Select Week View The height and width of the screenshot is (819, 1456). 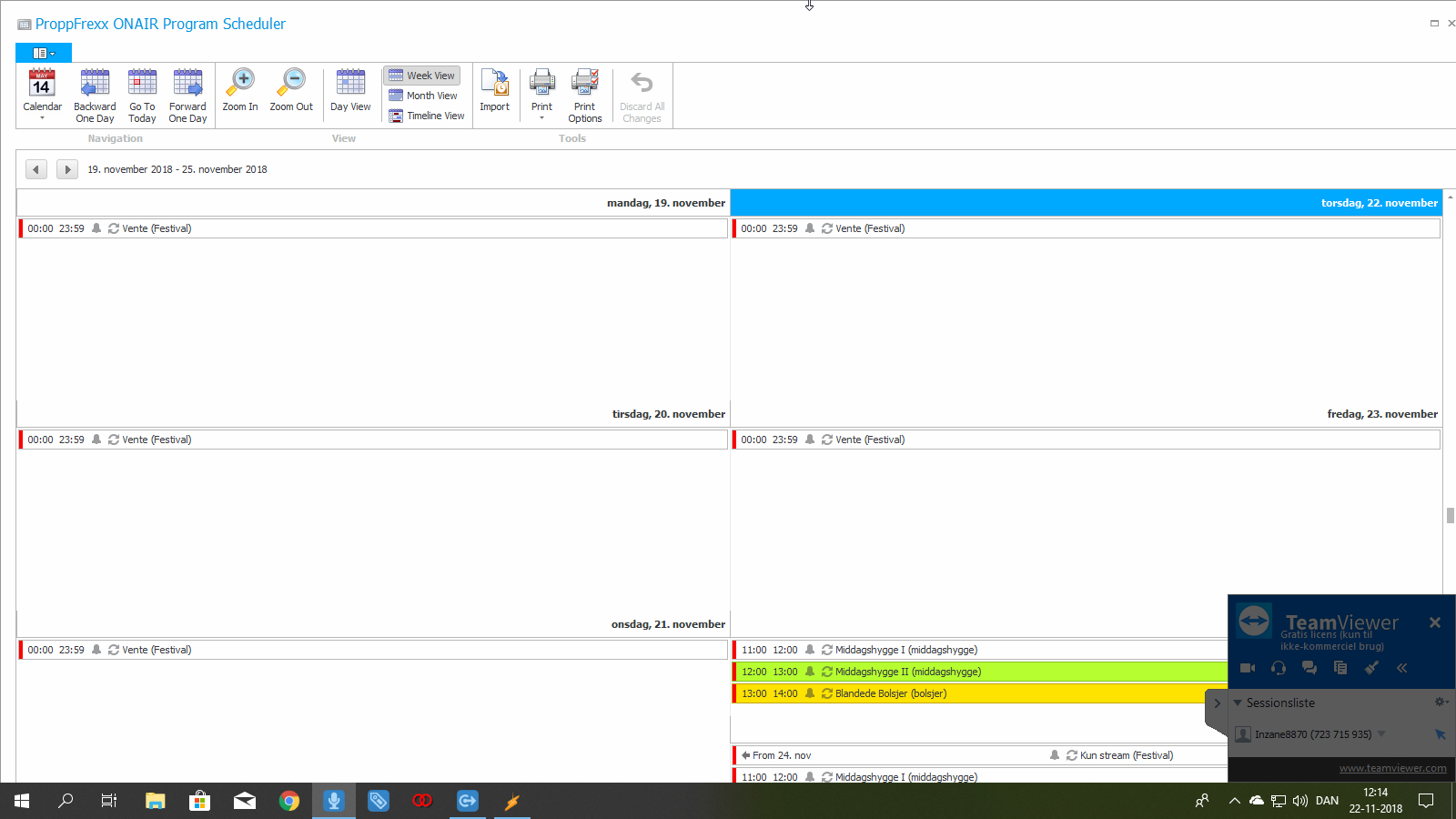[x=422, y=76]
